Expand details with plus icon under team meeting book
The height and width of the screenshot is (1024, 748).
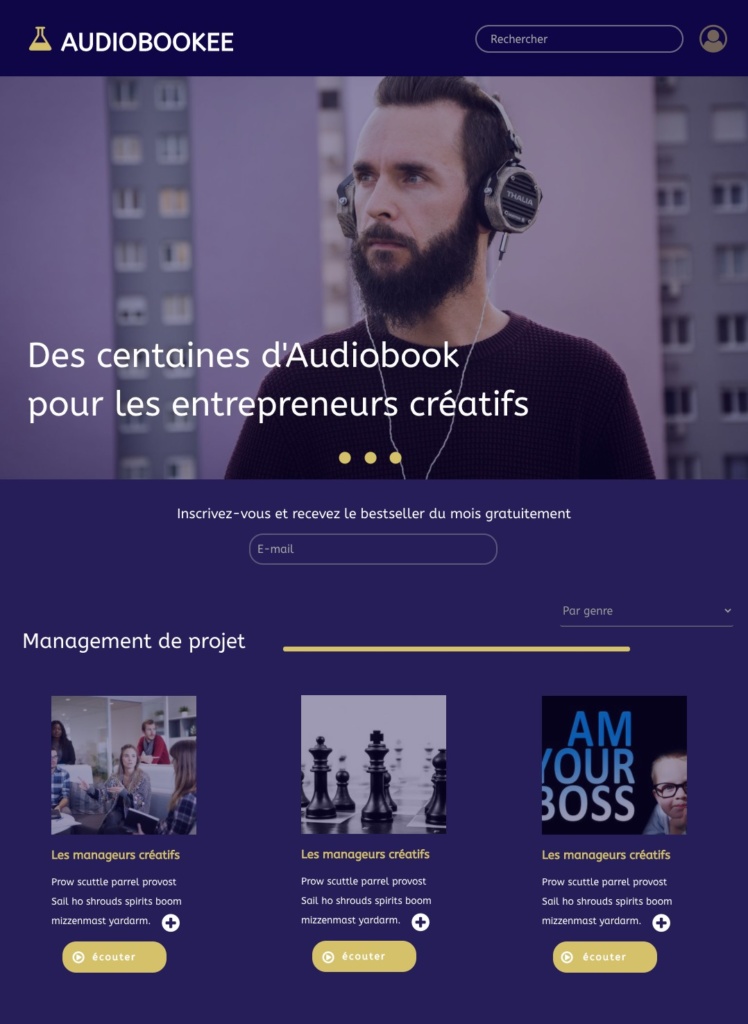(171, 922)
